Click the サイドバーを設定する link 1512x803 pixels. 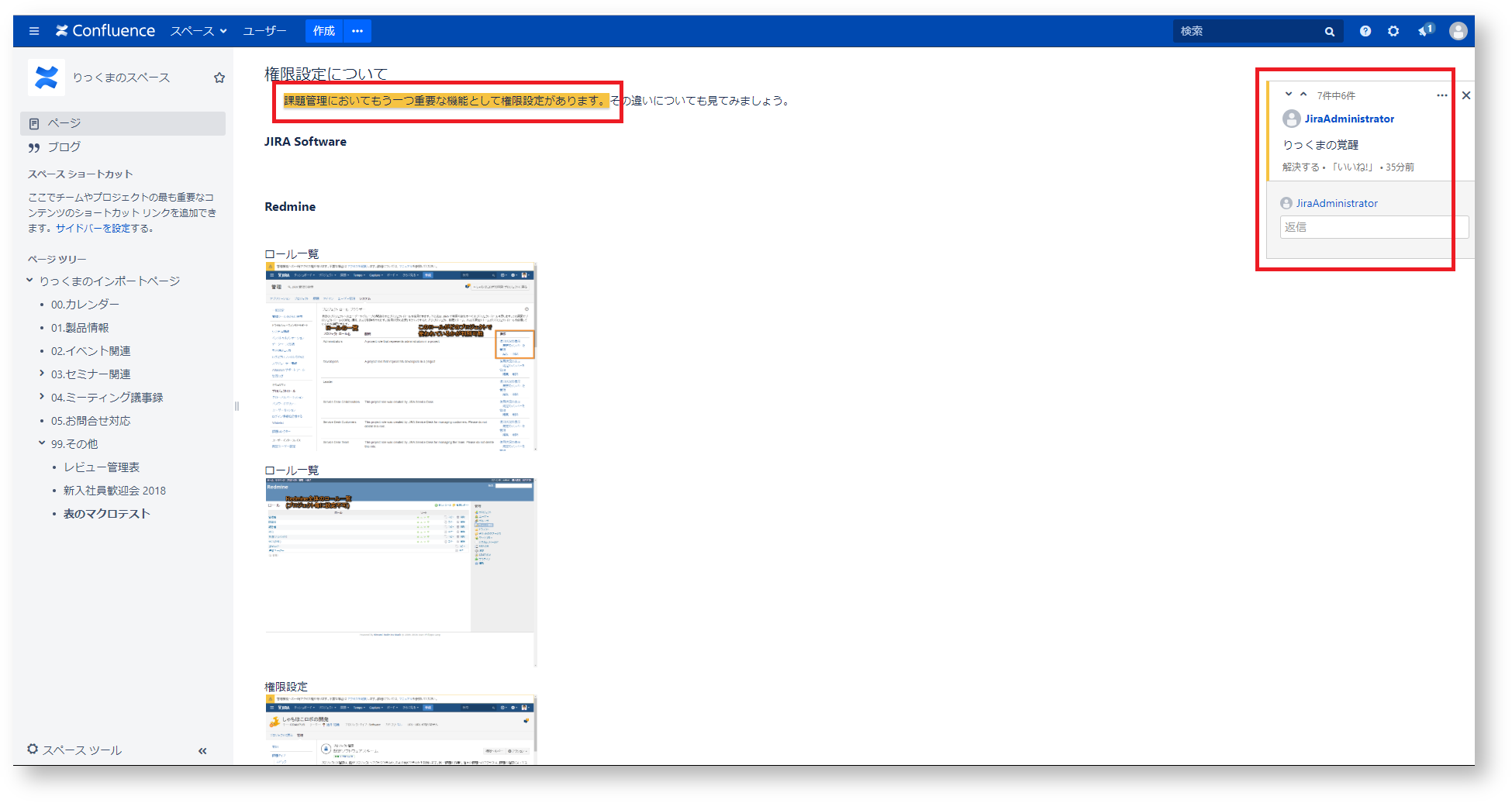click(104, 228)
